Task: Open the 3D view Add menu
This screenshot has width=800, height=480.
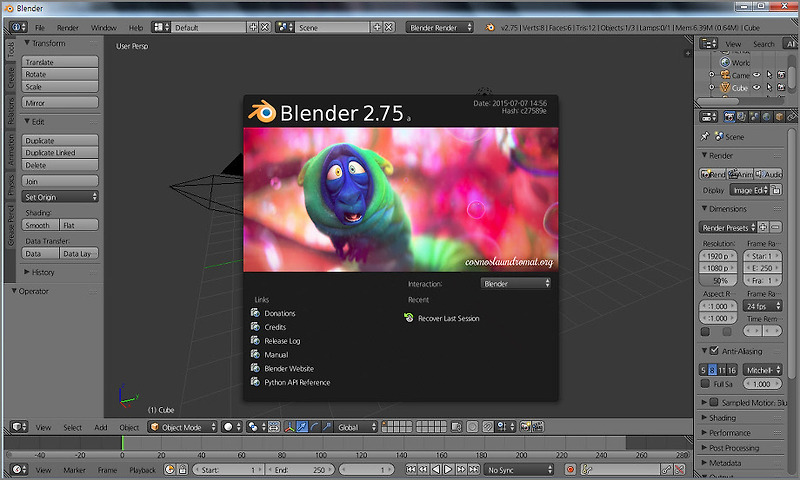Action: pyautogui.click(x=101, y=427)
